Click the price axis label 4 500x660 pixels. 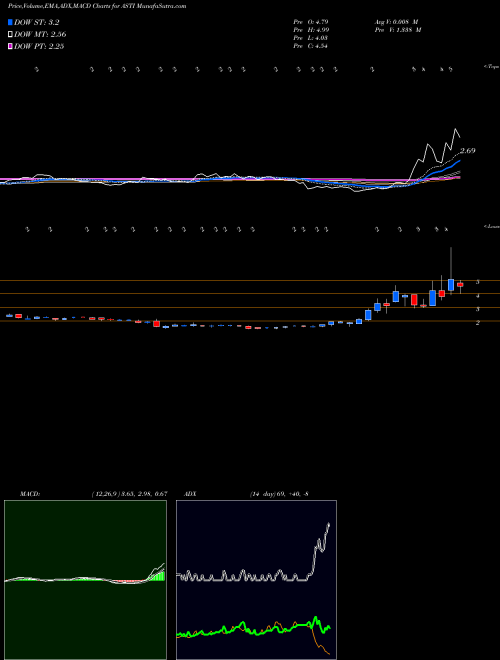click(477, 296)
